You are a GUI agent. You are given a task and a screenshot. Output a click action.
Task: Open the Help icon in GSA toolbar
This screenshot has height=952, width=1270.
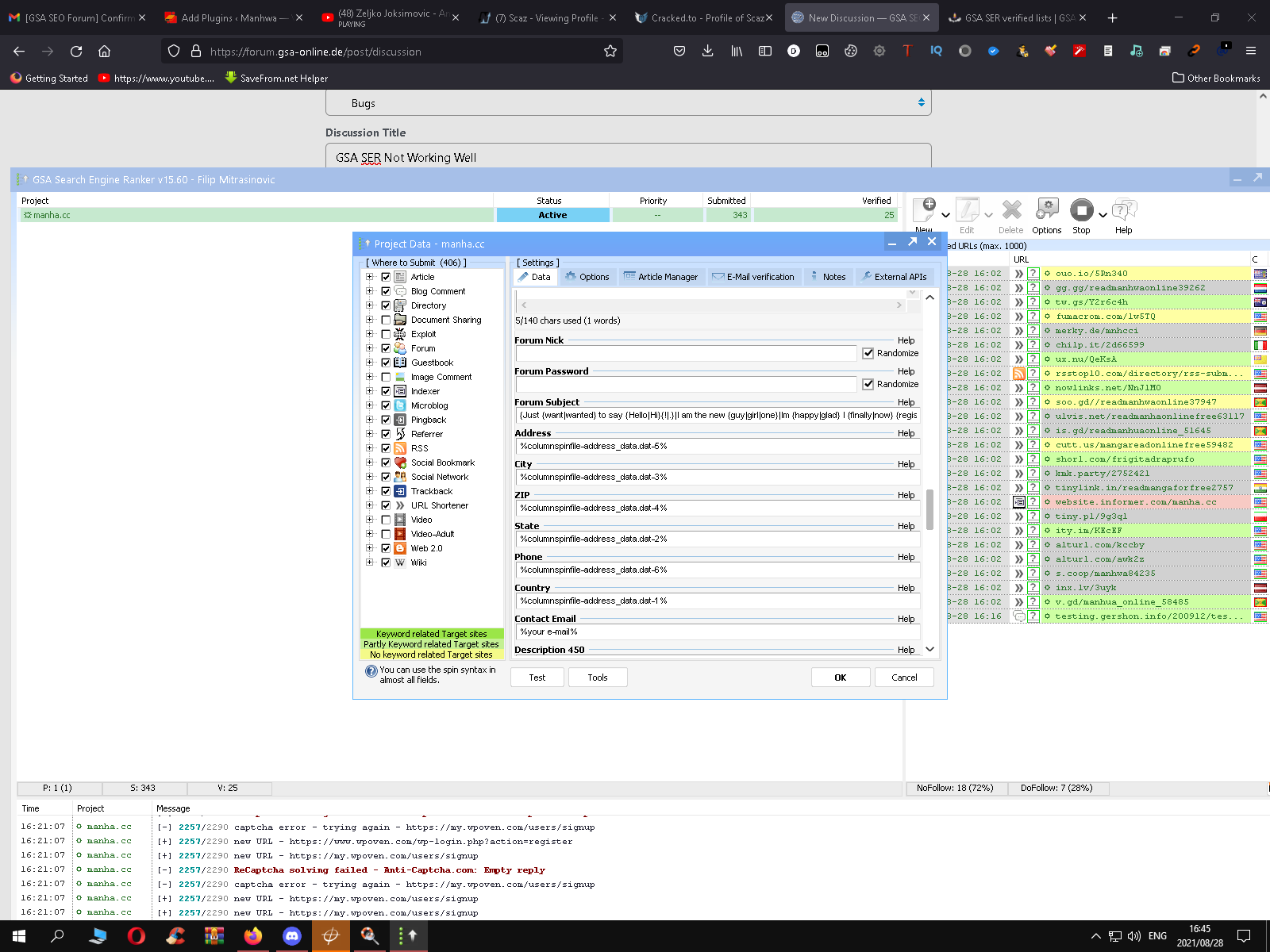tap(1124, 210)
